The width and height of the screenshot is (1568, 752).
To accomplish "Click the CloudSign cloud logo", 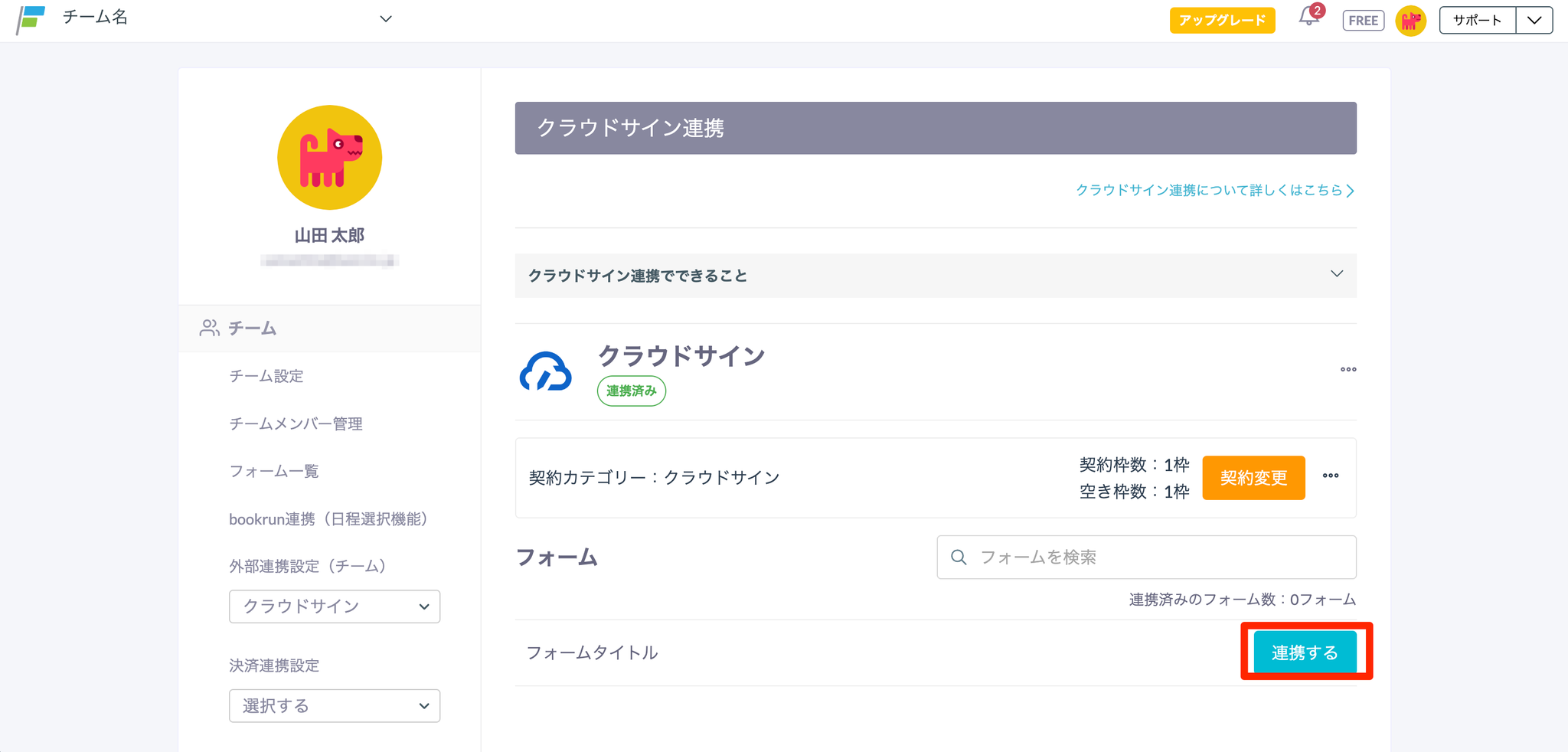I will 545,372.
